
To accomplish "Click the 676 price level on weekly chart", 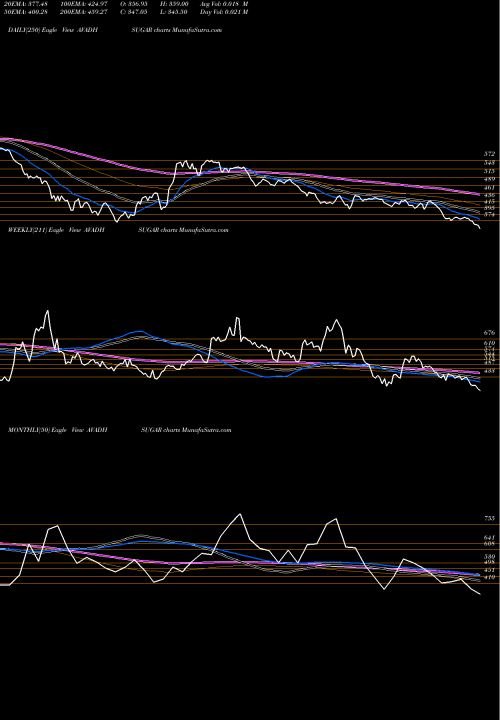I will [x=489, y=332].
